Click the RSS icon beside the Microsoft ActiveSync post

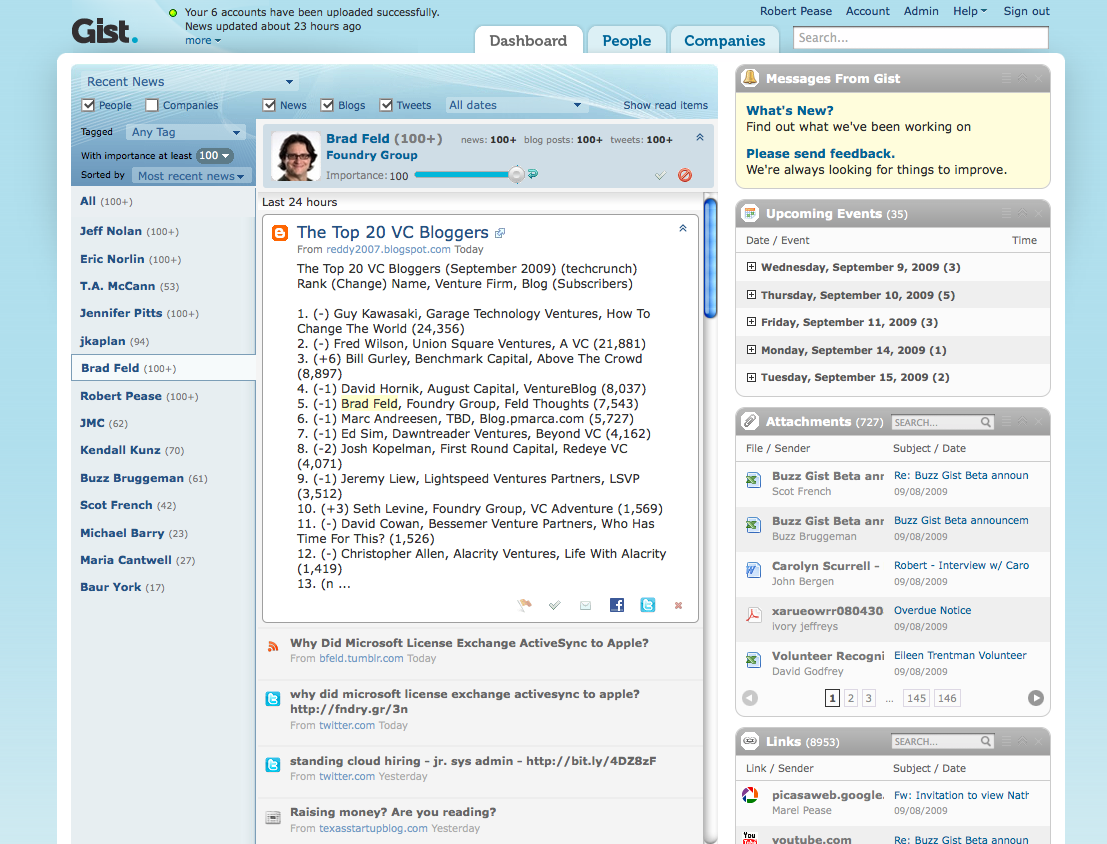tap(273, 646)
